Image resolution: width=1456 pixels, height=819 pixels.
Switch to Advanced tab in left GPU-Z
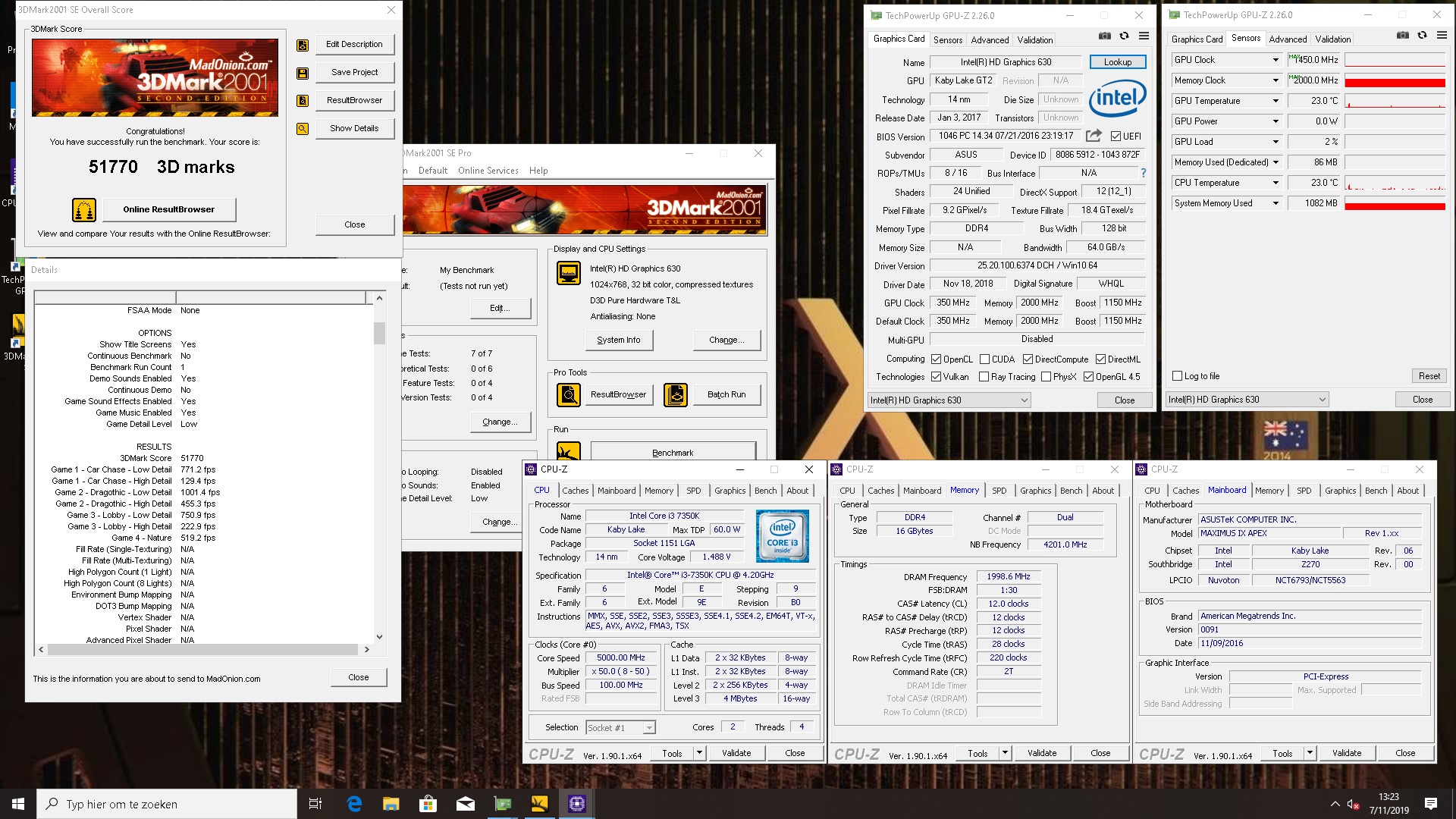pos(990,40)
